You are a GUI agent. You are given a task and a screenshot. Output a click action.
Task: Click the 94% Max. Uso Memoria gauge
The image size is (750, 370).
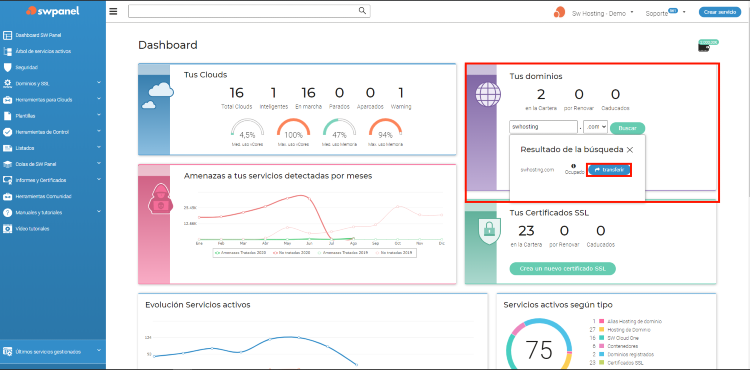tap(385, 132)
